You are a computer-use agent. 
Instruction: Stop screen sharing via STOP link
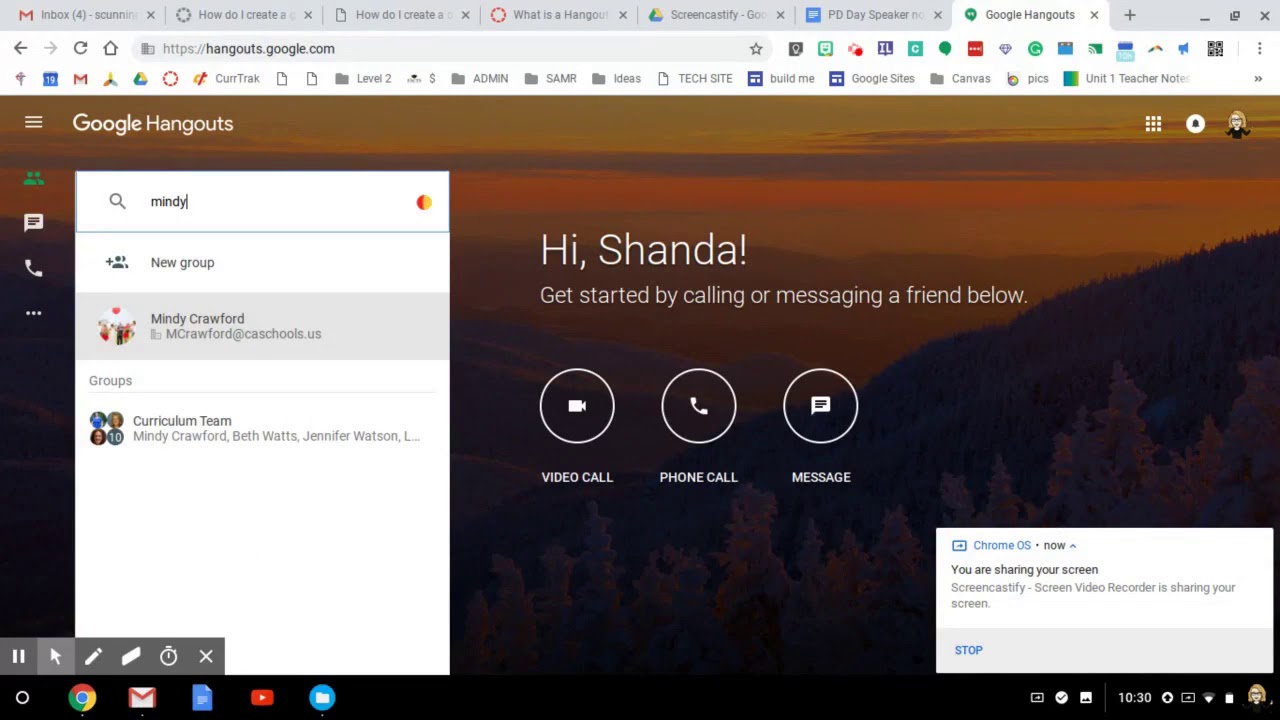[968, 650]
